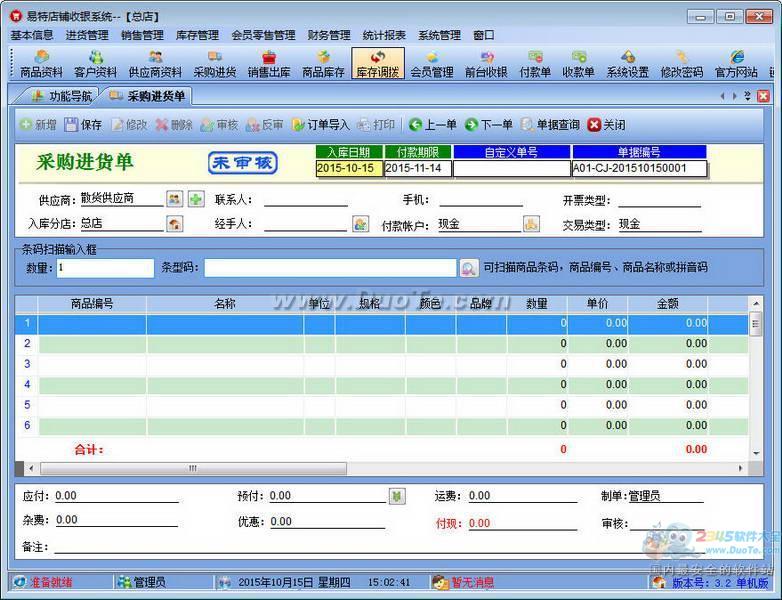Viewport: 782px width, 600px height.
Task: Go to previous order with 上一单
Action: (432, 125)
